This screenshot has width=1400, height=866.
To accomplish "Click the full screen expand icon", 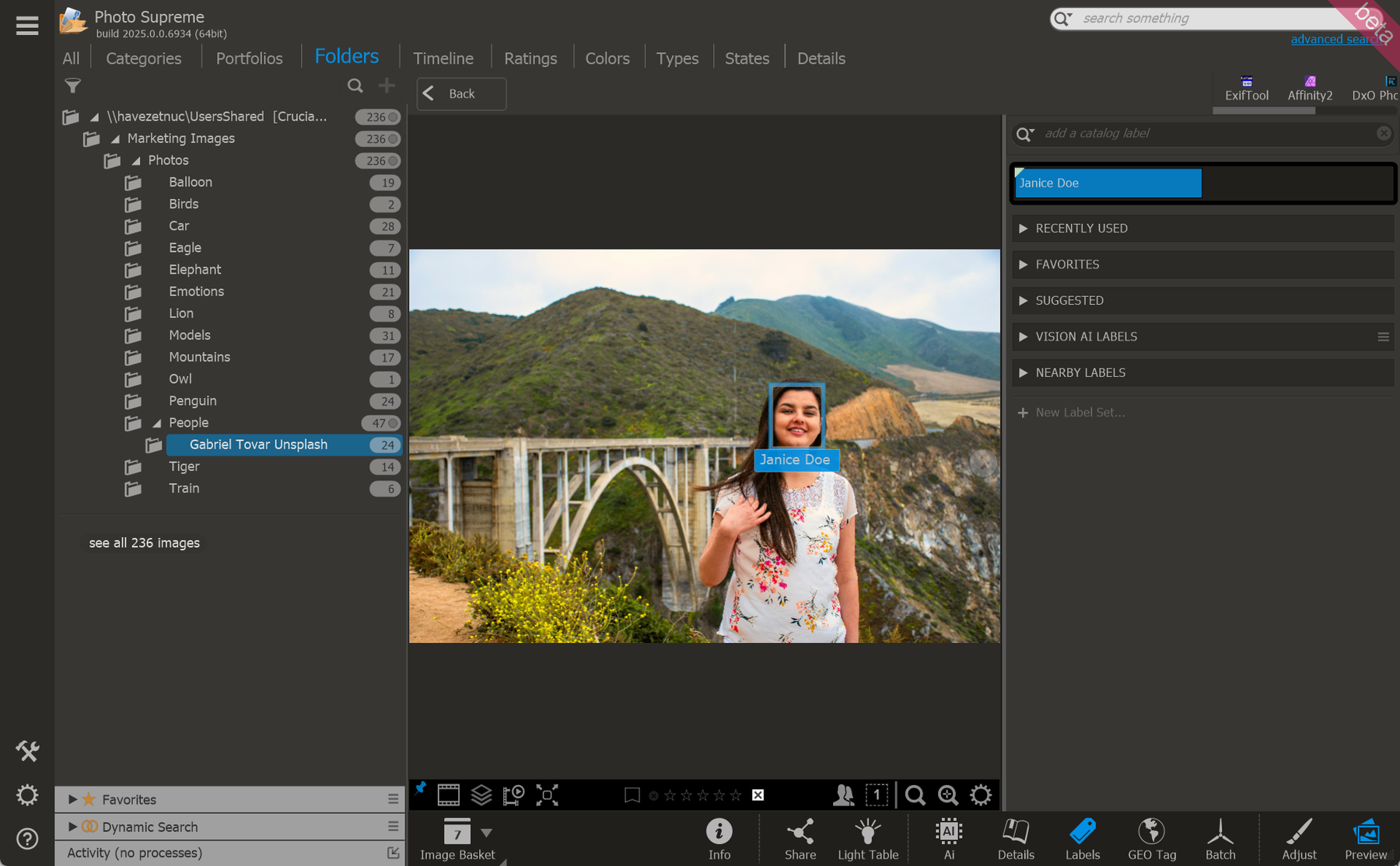I will coord(548,794).
